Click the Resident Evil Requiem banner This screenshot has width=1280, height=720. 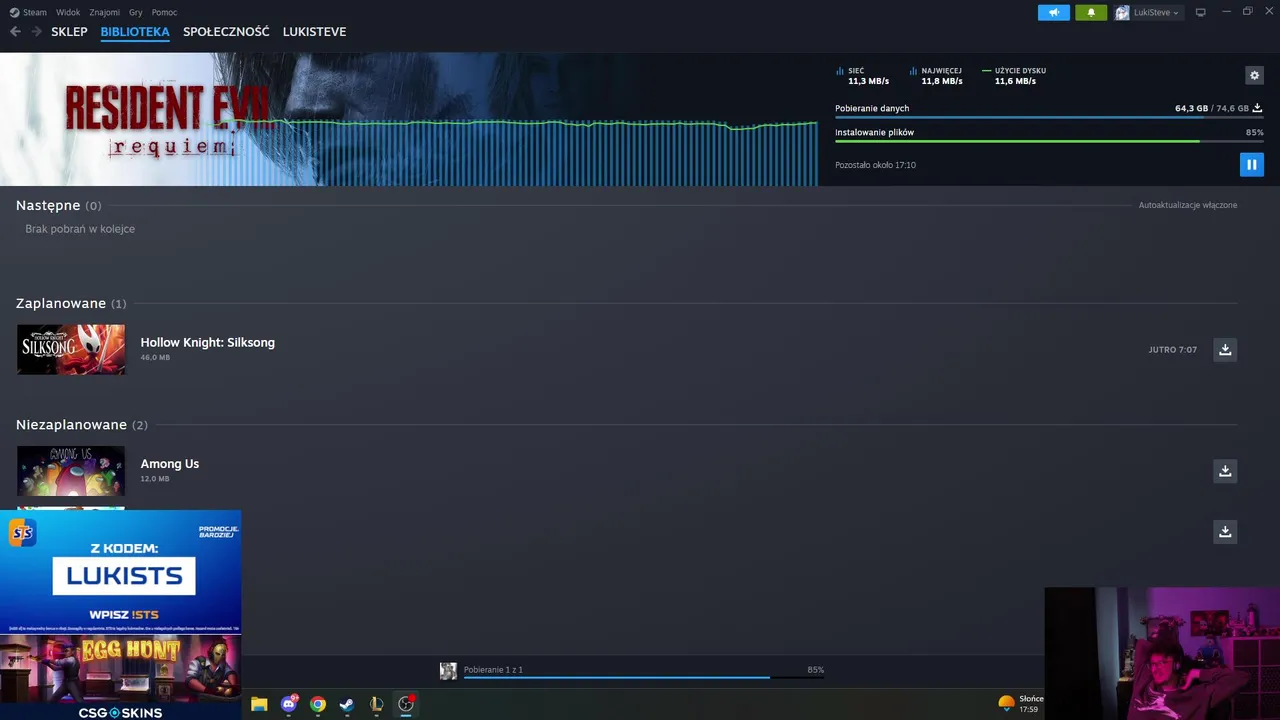coord(408,119)
